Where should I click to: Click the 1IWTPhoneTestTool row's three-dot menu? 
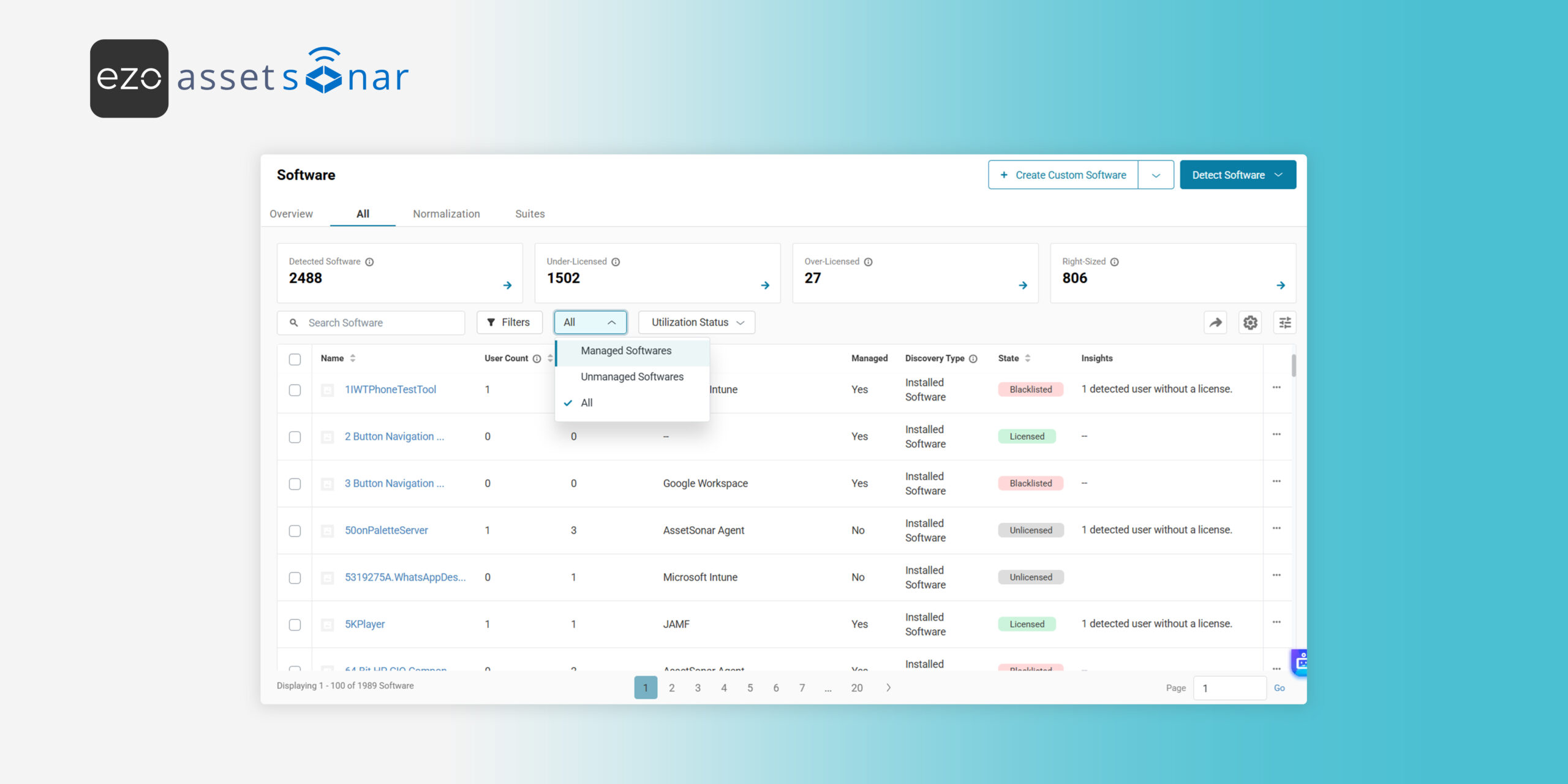point(1276,388)
